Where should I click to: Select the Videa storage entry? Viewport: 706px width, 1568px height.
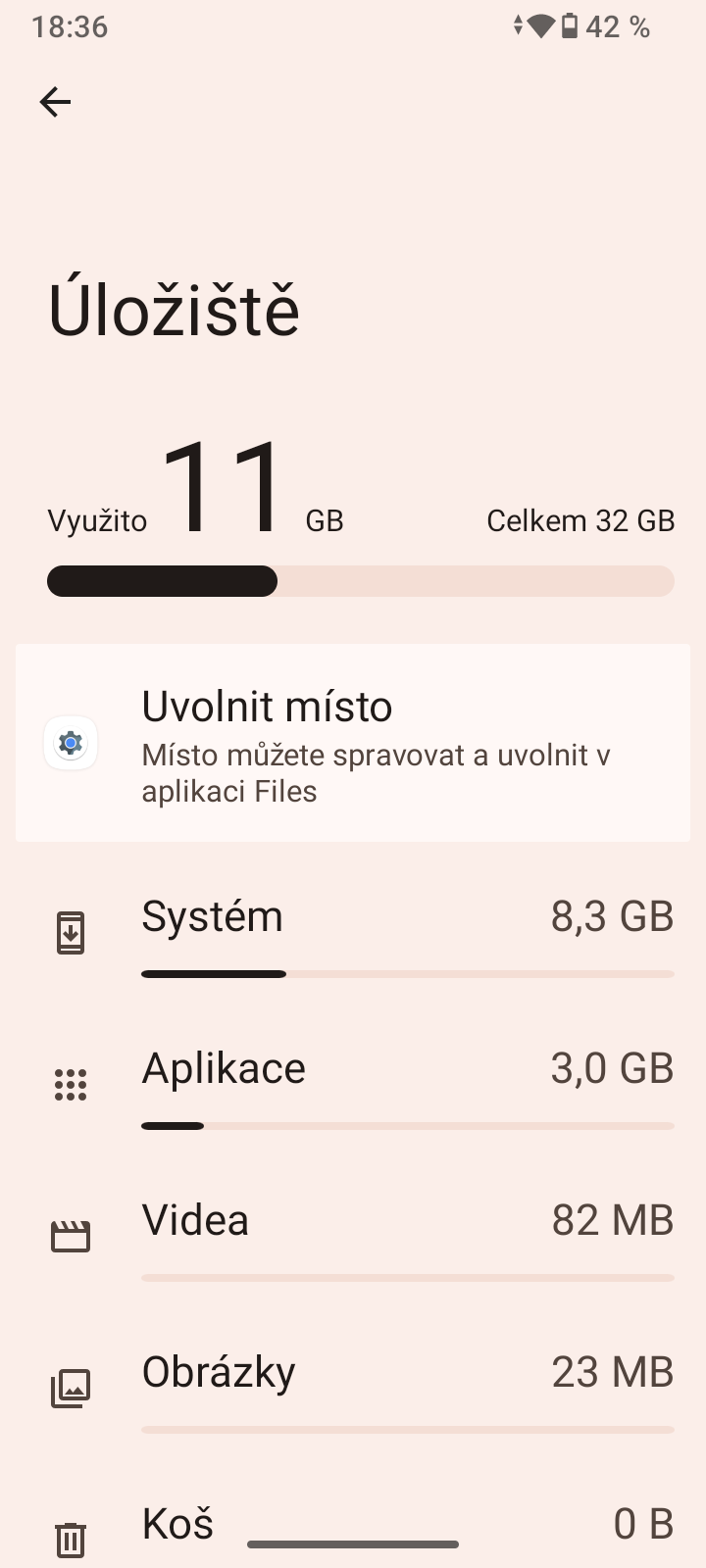(x=407, y=1220)
